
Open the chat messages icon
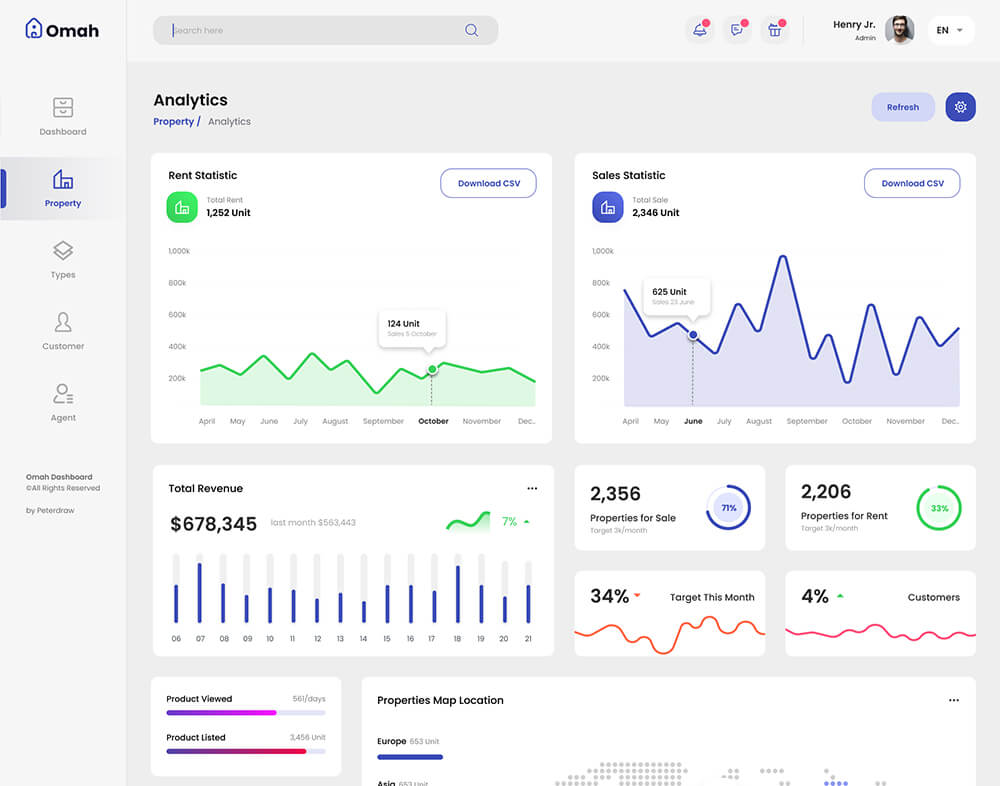pos(737,30)
